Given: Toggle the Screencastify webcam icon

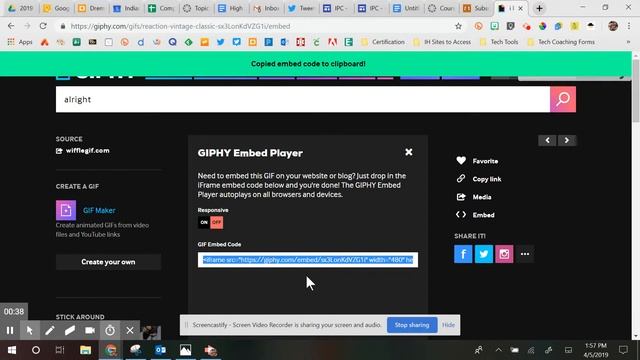Looking at the screenshot, I should (x=90, y=330).
